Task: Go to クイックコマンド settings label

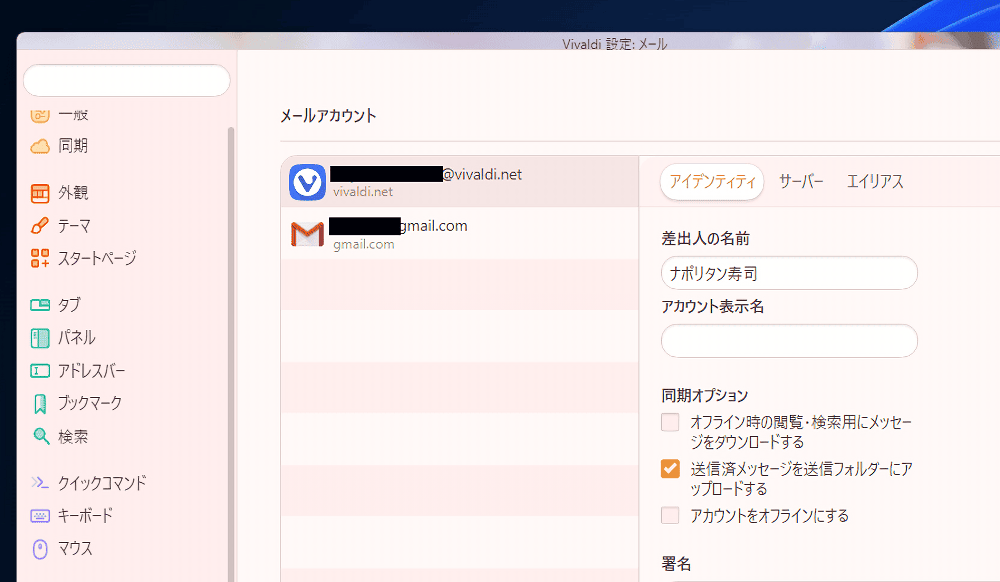Action: [x=103, y=483]
